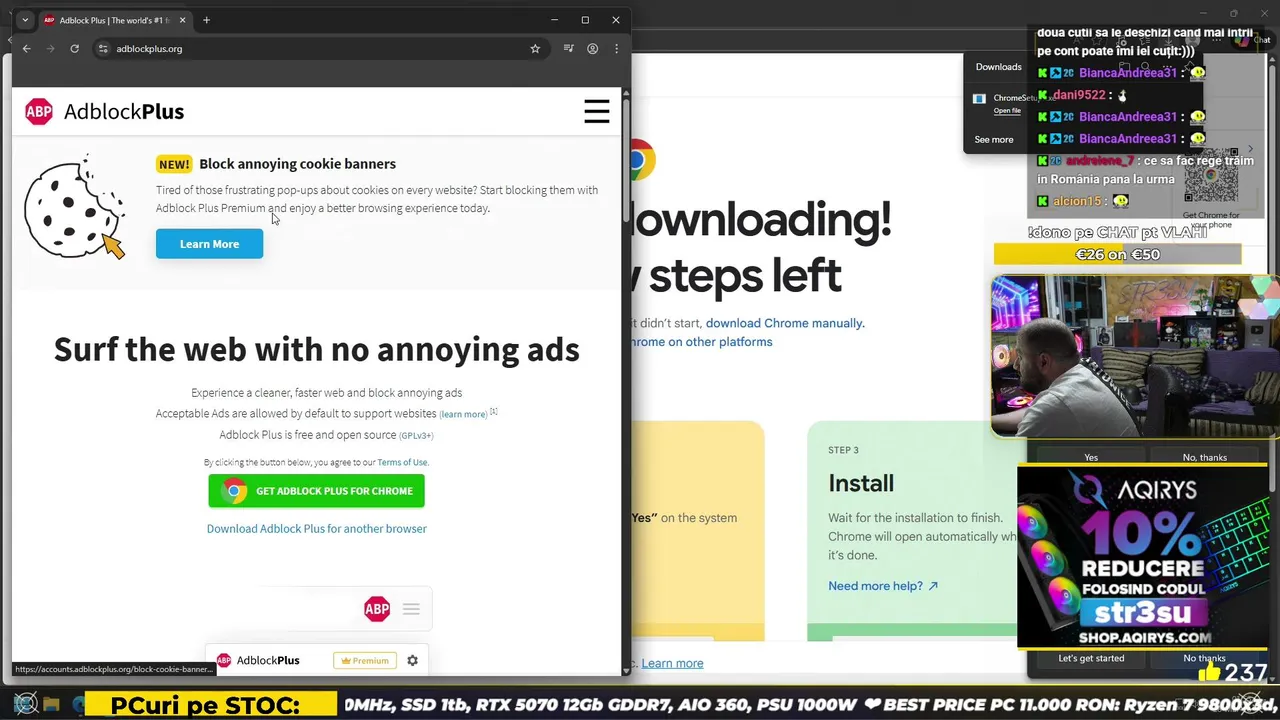Click the ChromeSetup file icon in Downloads
Viewport: 1280px width, 720px height.
(x=980, y=99)
